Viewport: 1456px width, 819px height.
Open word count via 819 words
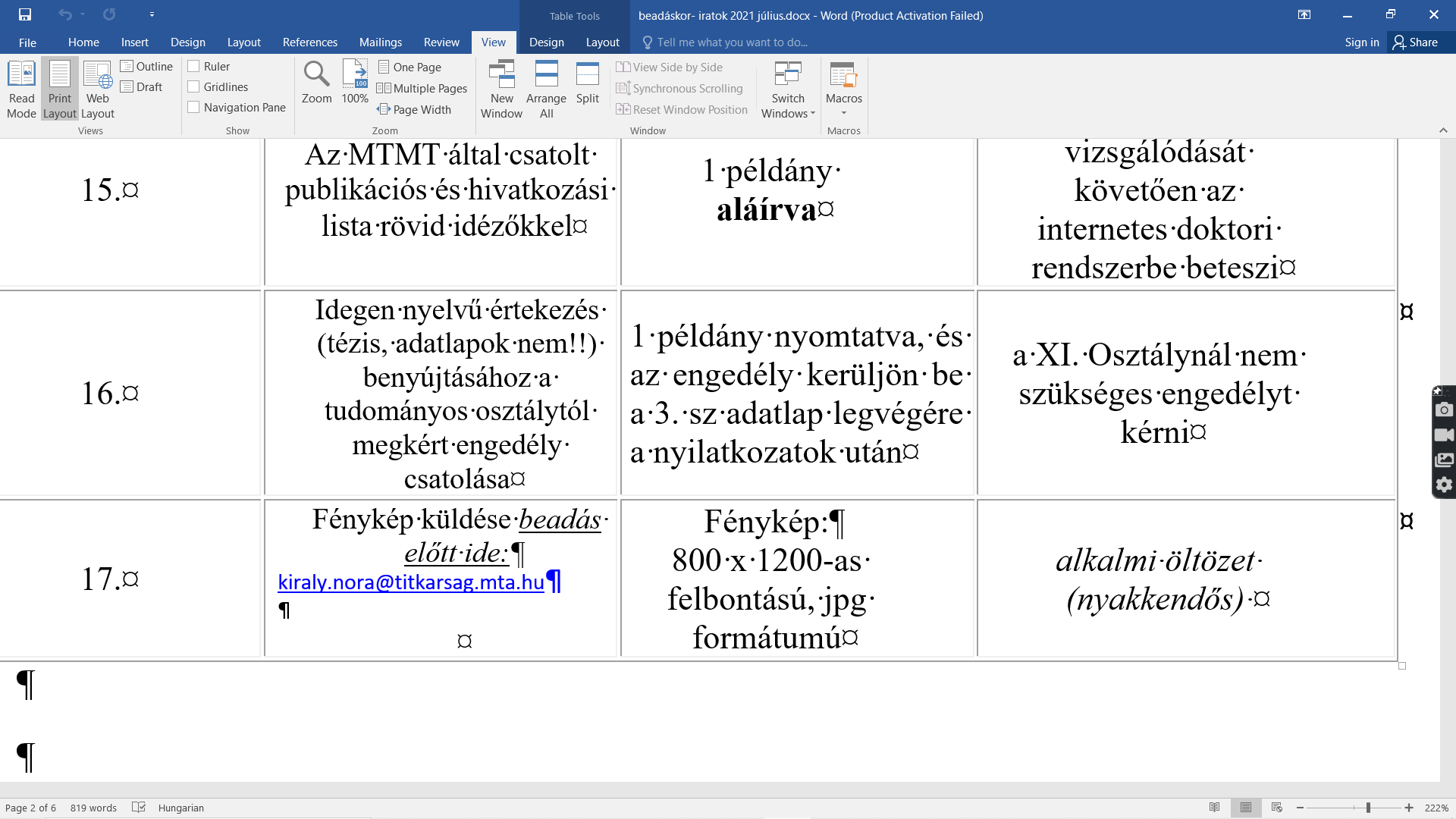click(93, 808)
